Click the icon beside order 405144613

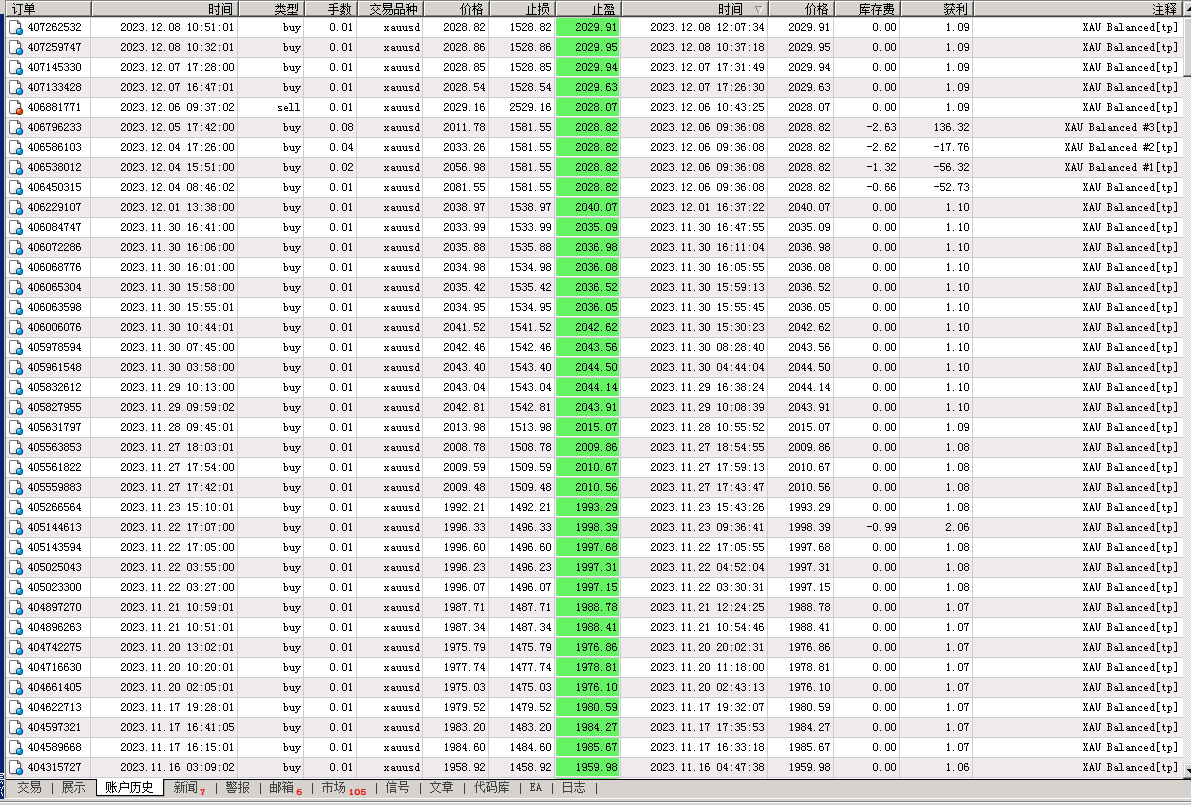click(x=15, y=527)
